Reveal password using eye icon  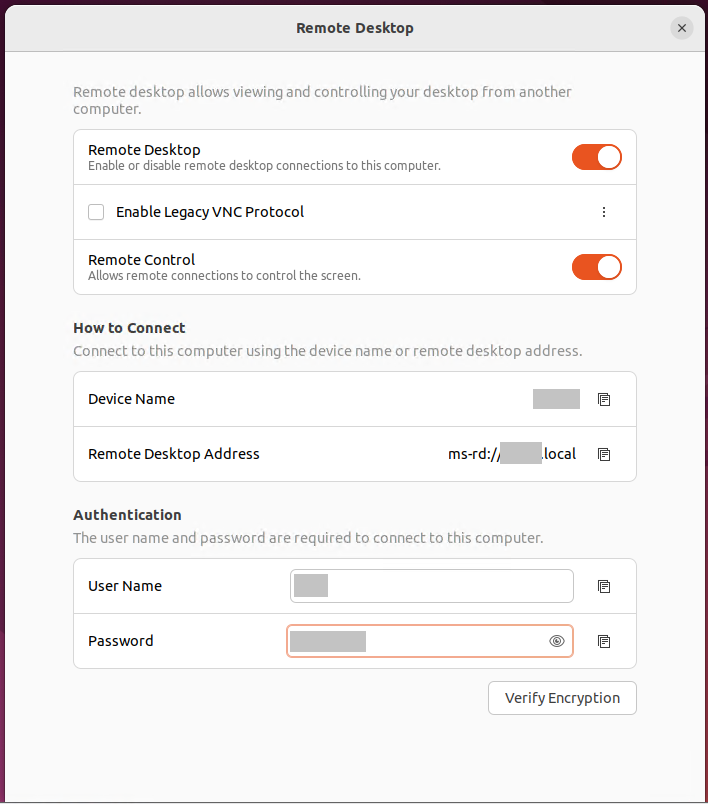click(x=557, y=641)
